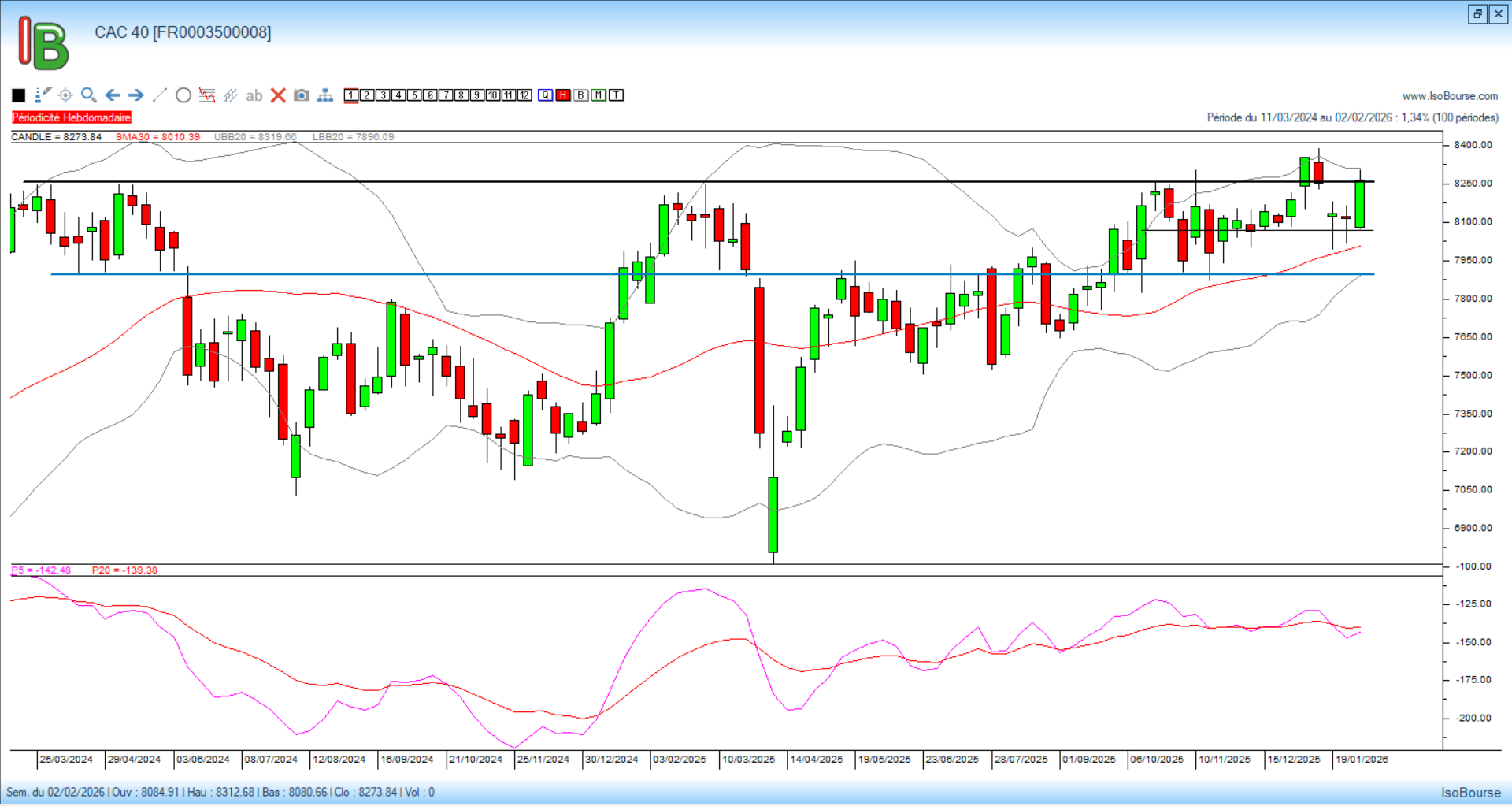Image resolution: width=1512 pixels, height=806 pixels.
Task: Restore the chart window size
Action: tap(1477, 14)
